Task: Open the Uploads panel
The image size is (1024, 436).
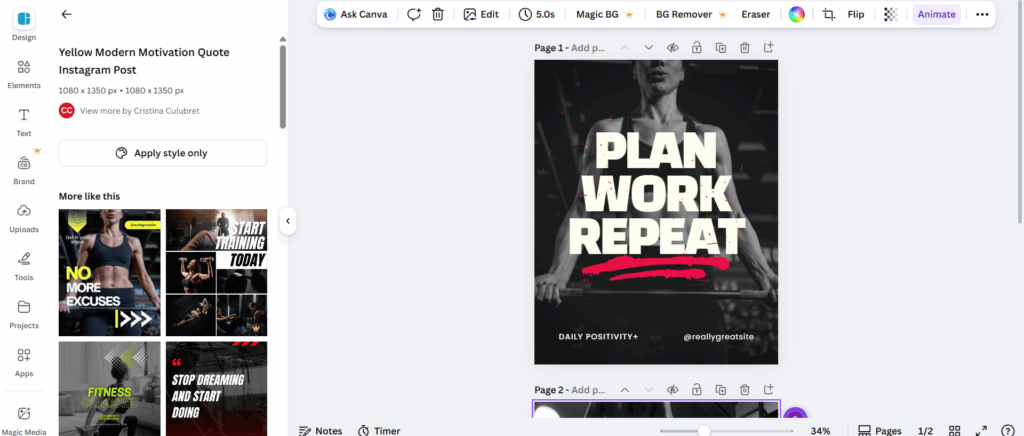Action: tap(24, 216)
